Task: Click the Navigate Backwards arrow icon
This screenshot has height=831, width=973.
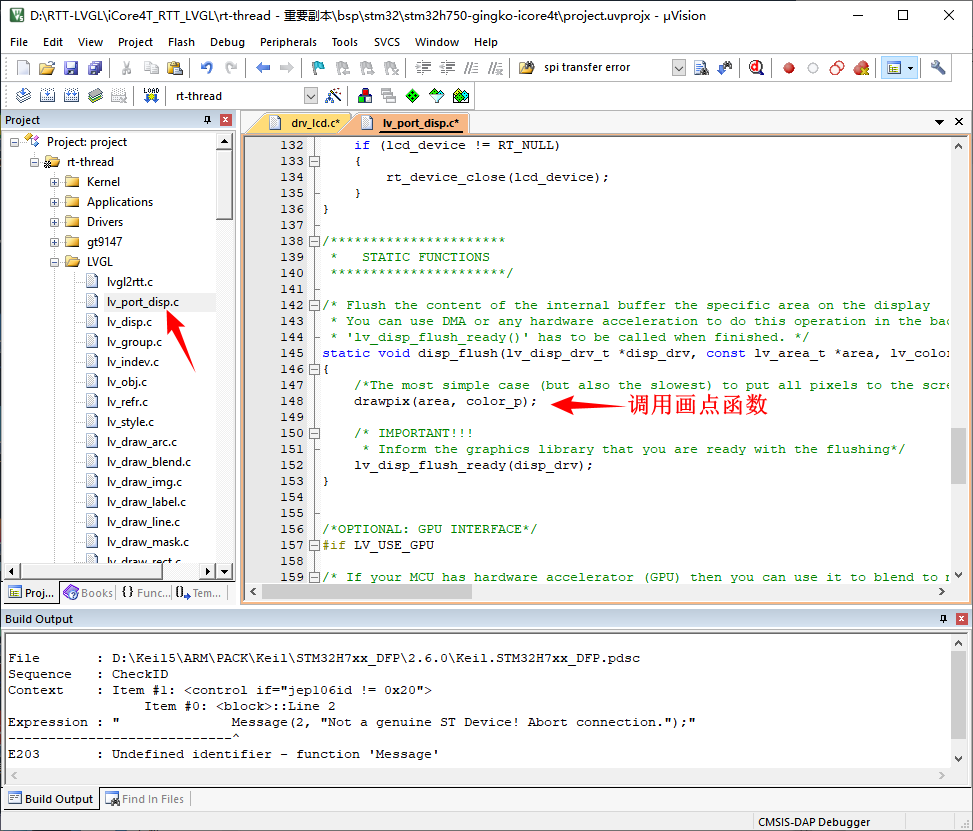Action: click(263, 68)
